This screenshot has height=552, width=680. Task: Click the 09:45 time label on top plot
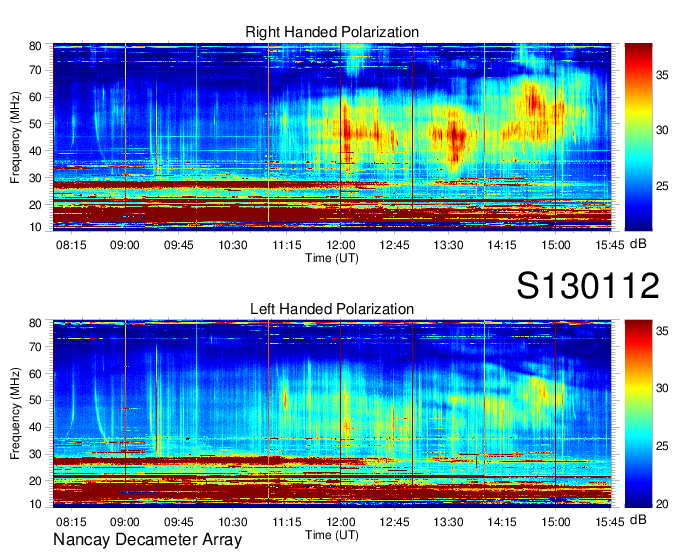tap(179, 245)
